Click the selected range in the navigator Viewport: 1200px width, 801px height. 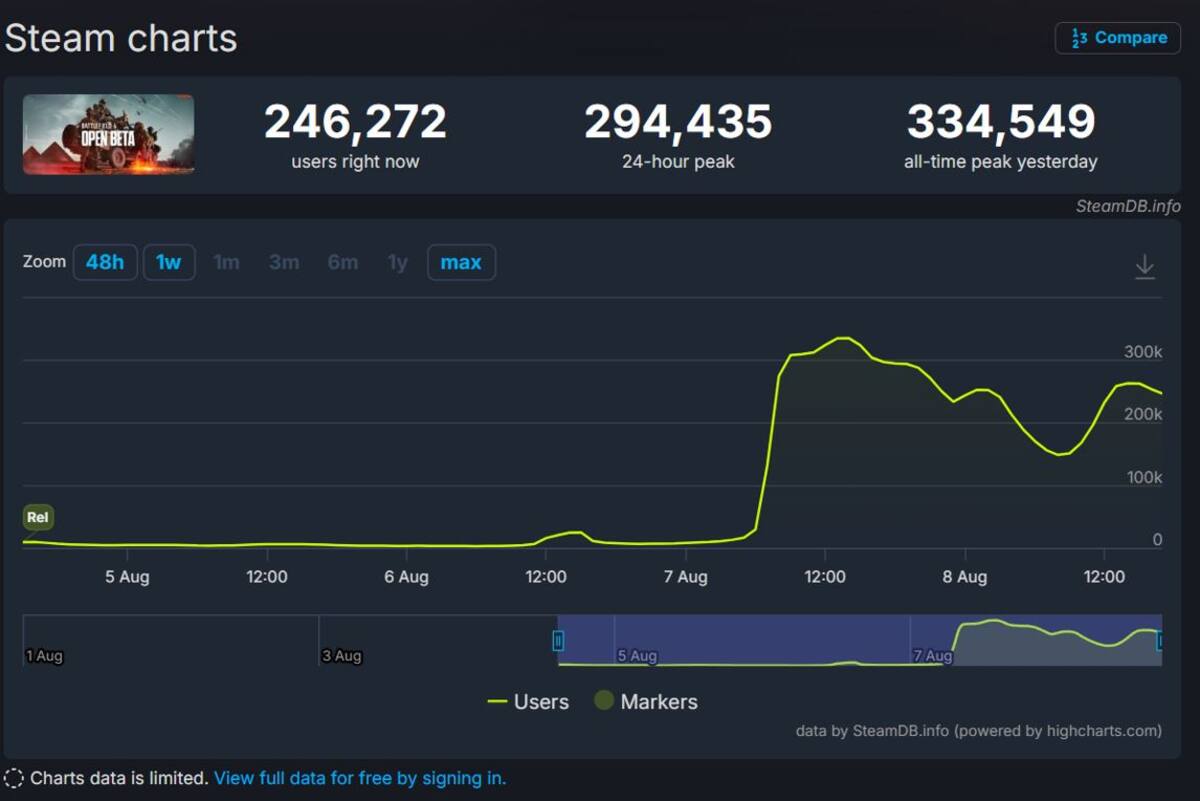pos(860,640)
